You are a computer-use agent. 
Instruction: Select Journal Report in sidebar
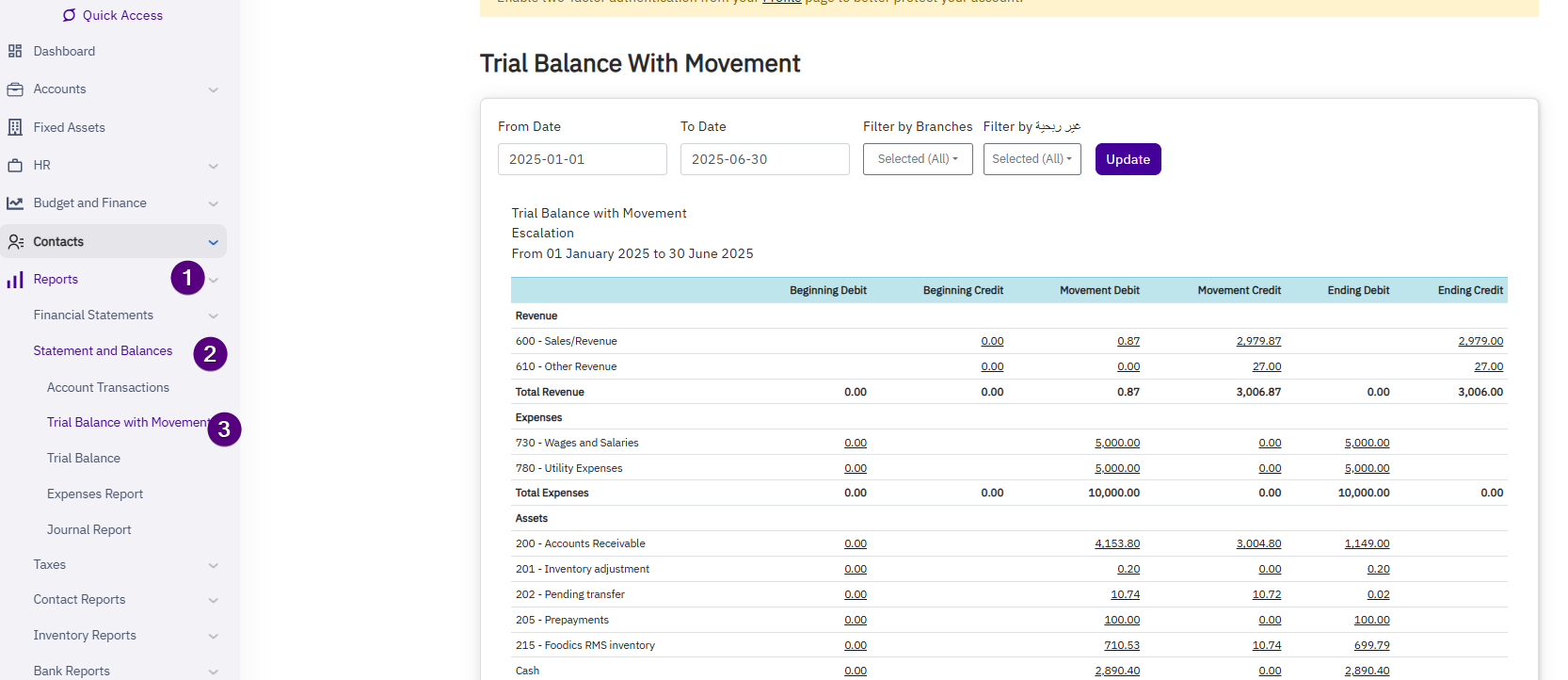point(89,529)
